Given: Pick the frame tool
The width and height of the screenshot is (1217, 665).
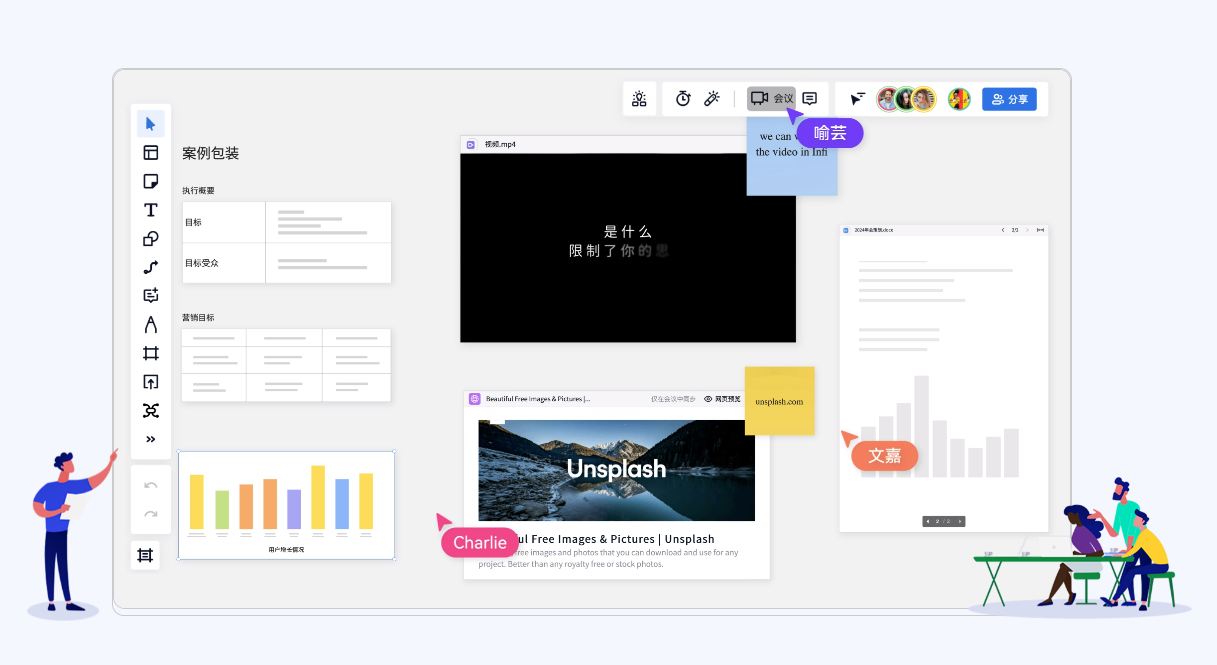Looking at the screenshot, I should (x=151, y=353).
